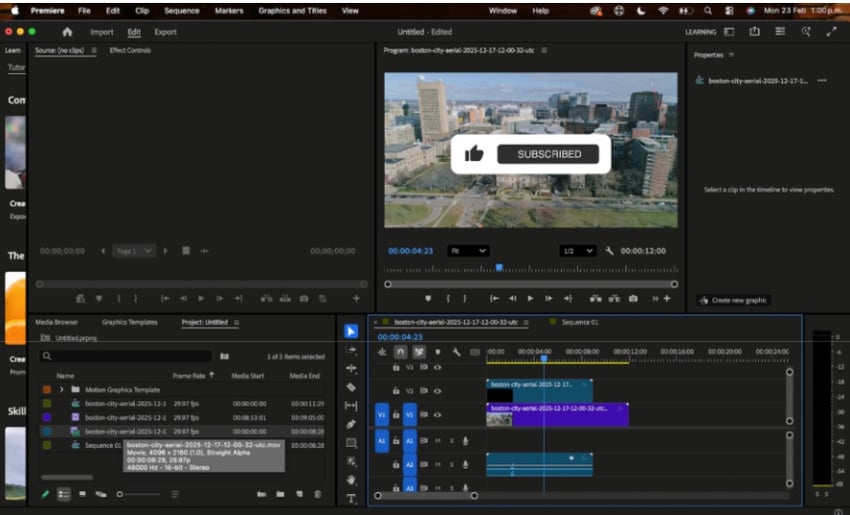The height and width of the screenshot is (515, 850).
Task: Open the Export workspace
Action: pos(165,32)
